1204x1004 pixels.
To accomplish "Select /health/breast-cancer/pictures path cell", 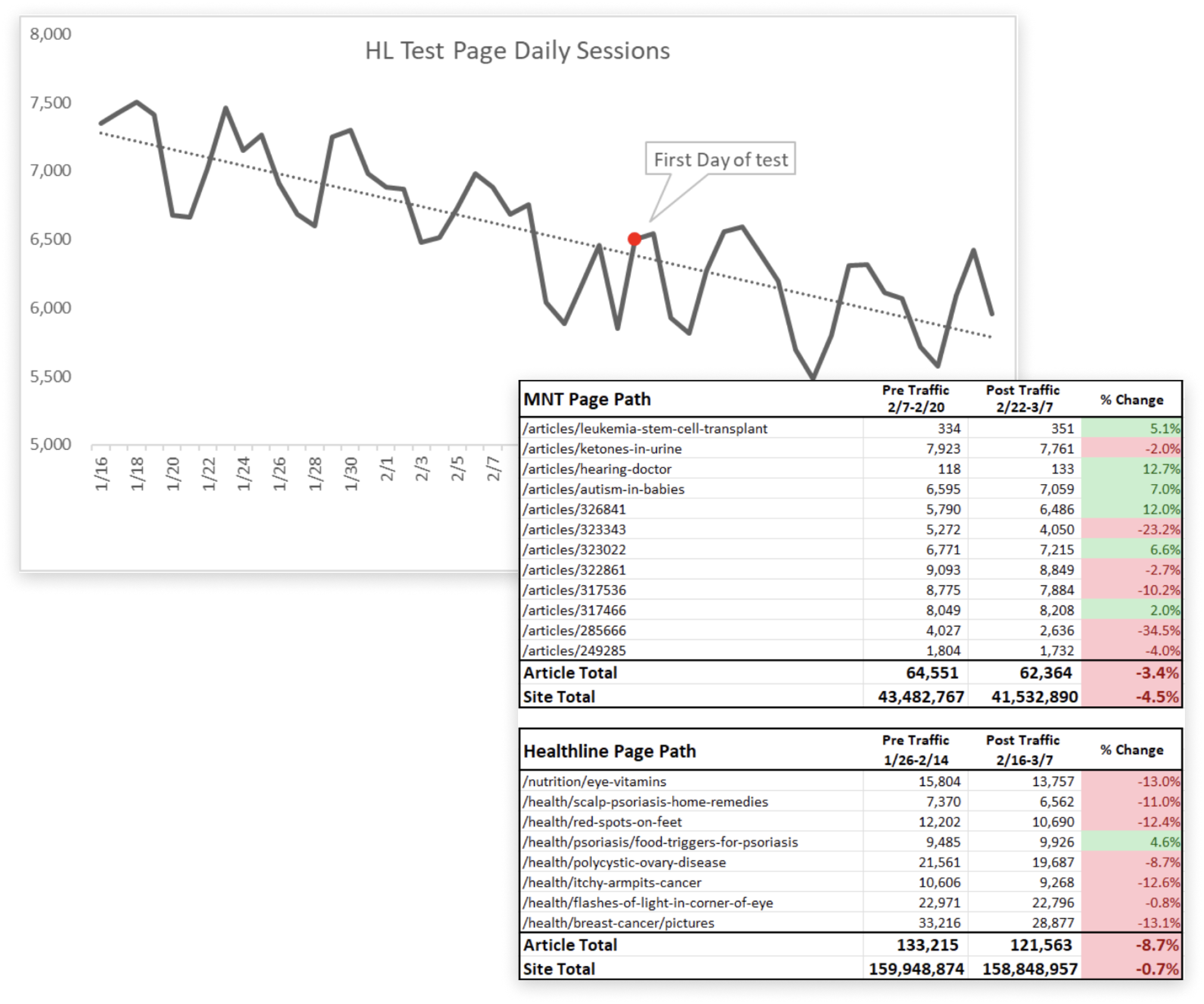I will tap(618, 922).
